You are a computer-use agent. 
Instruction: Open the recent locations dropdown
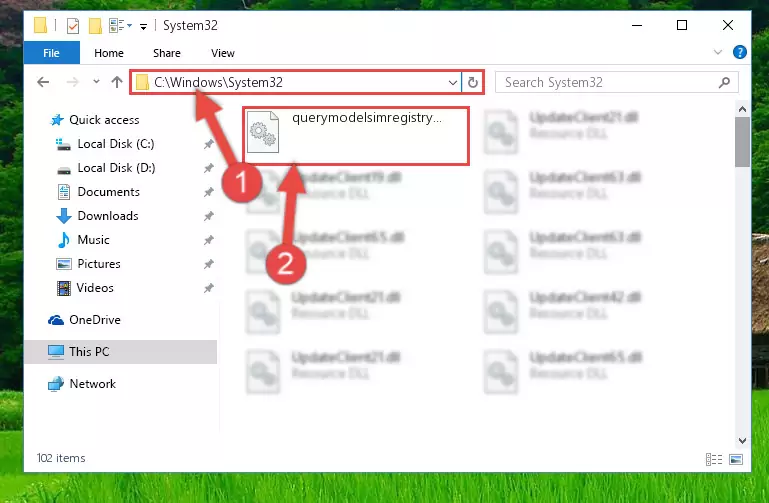(x=96, y=82)
